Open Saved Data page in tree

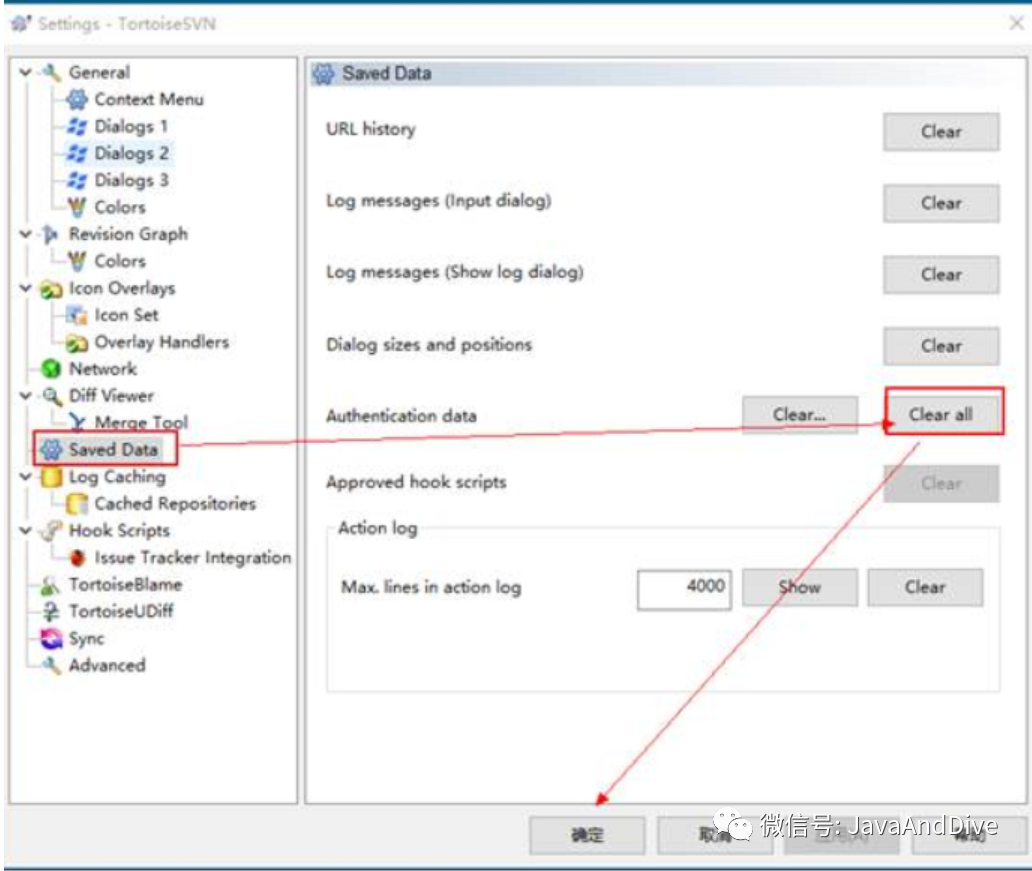click(113, 450)
